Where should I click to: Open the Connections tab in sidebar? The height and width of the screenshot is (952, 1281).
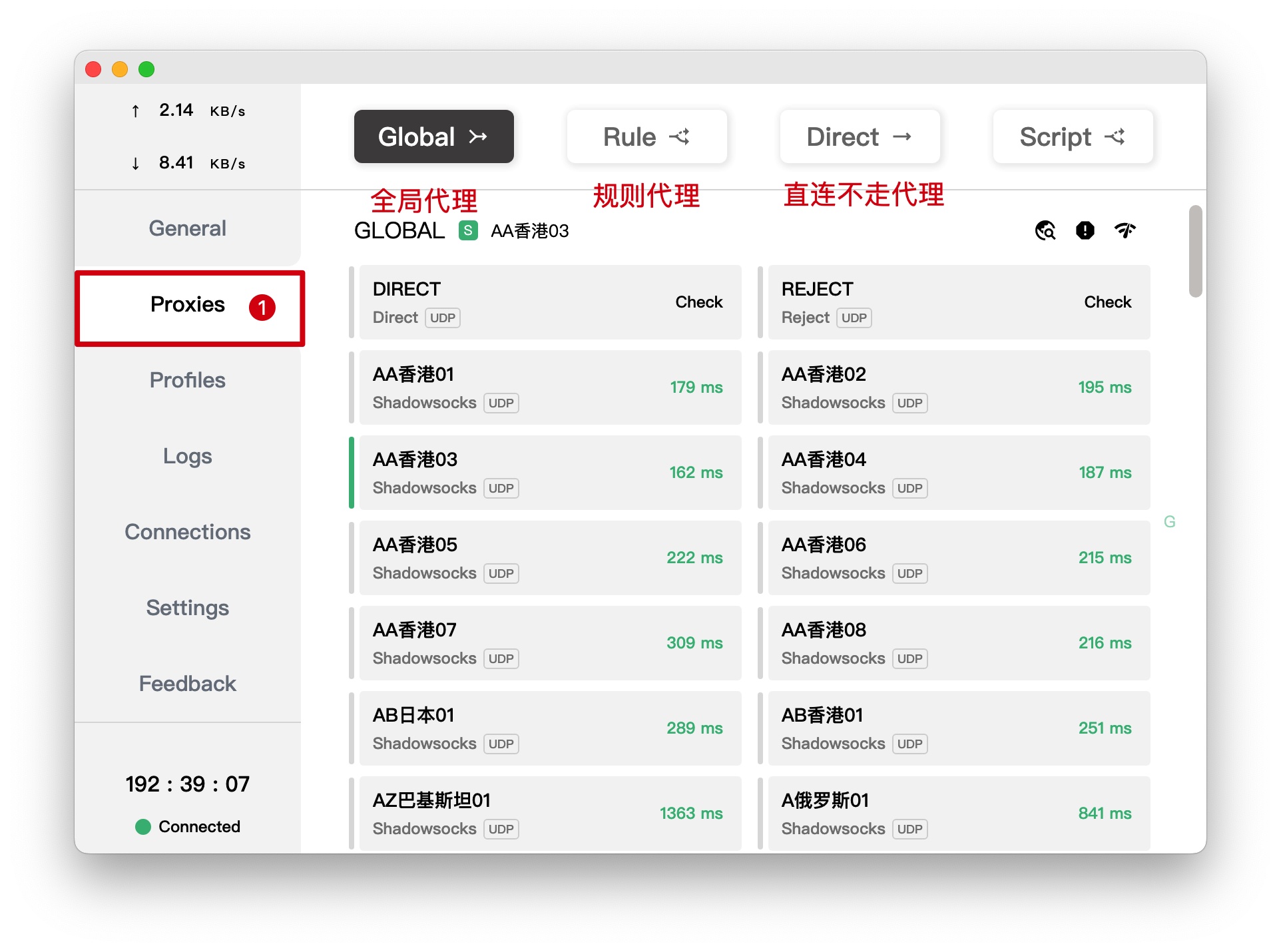188,532
